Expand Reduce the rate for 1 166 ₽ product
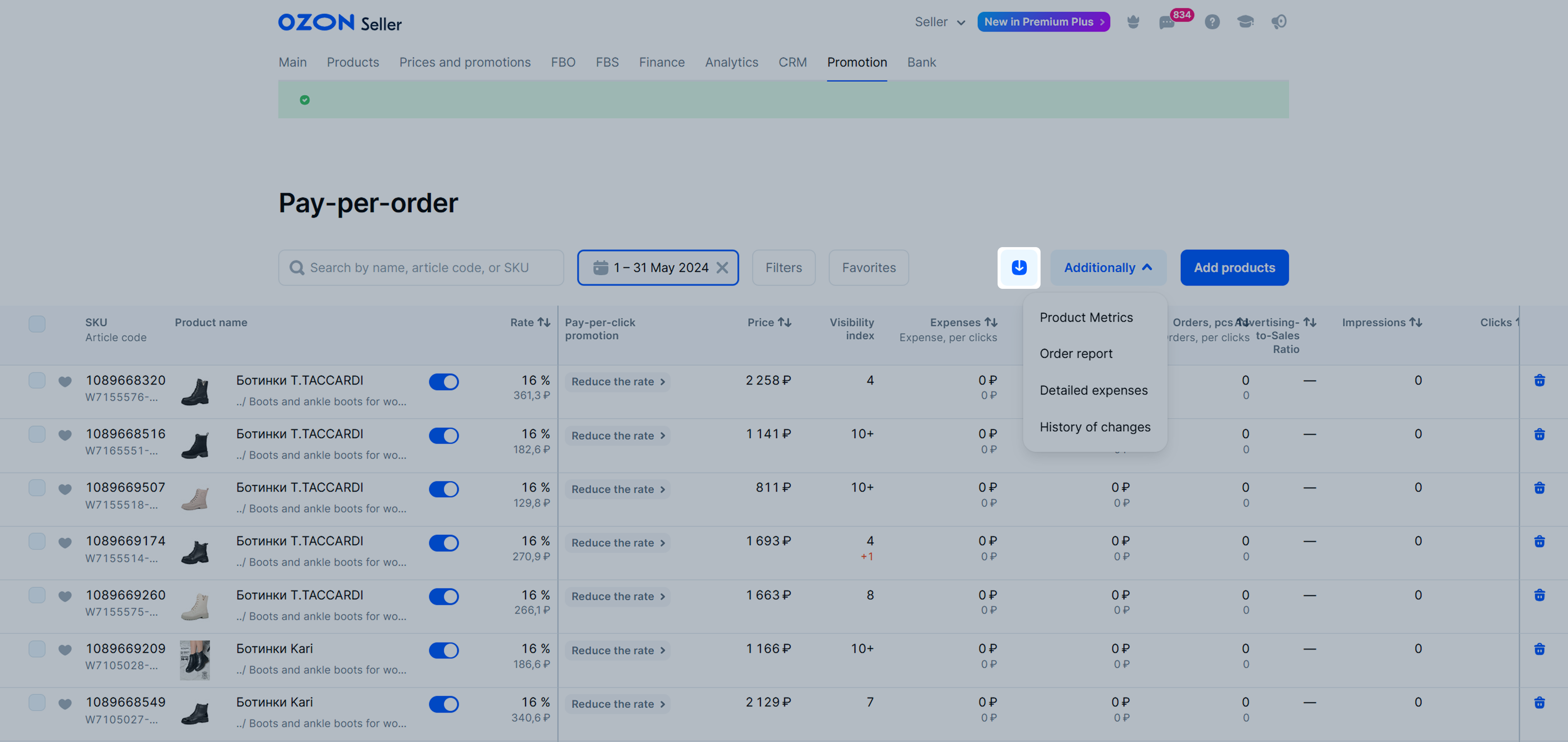The height and width of the screenshot is (742, 1568). coord(617,651)
